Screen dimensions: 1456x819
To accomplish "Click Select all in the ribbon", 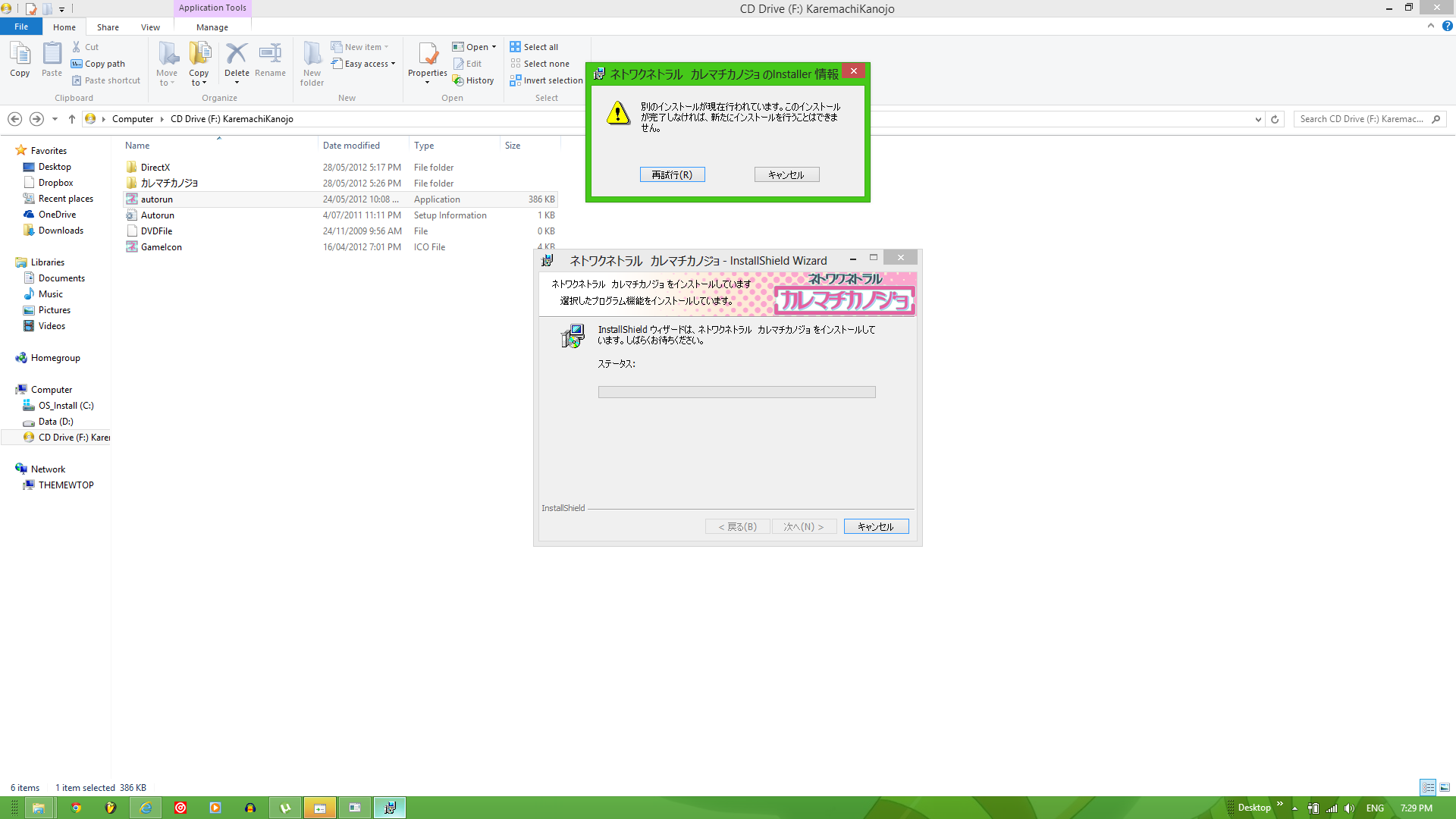I will (534, 47).
